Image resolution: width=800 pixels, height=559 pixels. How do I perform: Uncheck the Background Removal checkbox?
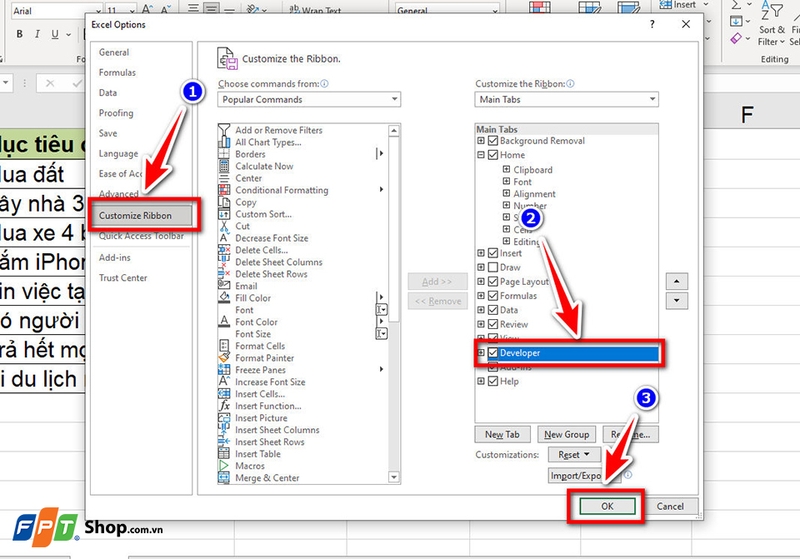pos(493,140)
